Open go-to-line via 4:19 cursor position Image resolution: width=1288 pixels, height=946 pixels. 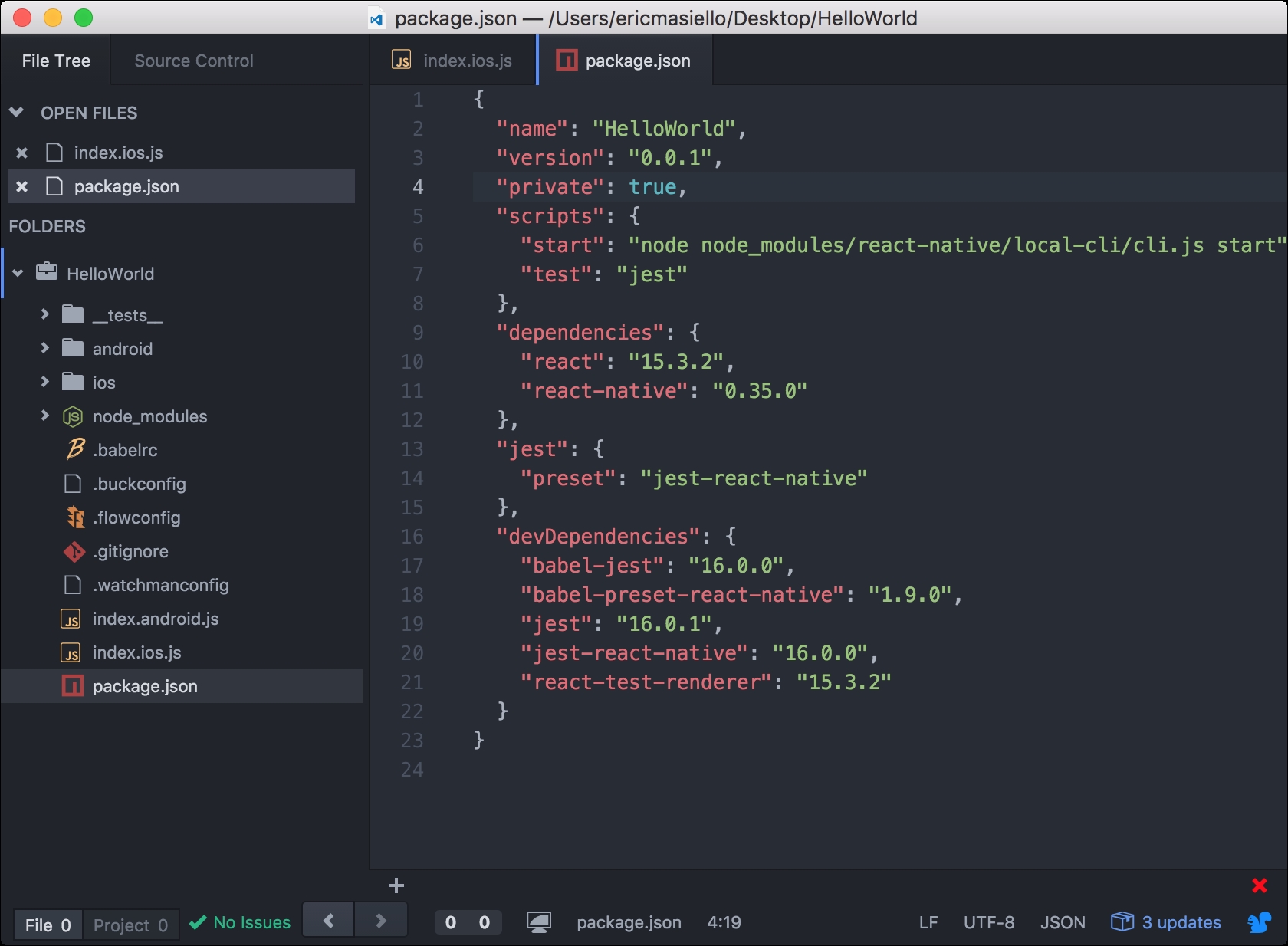pyautogui.click(x=724, y=922)
